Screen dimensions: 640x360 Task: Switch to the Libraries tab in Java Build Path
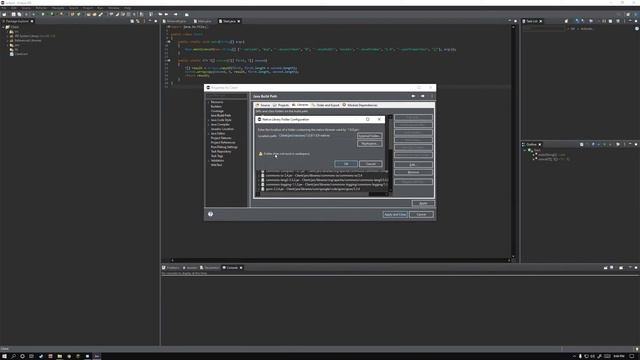point(300,105)
